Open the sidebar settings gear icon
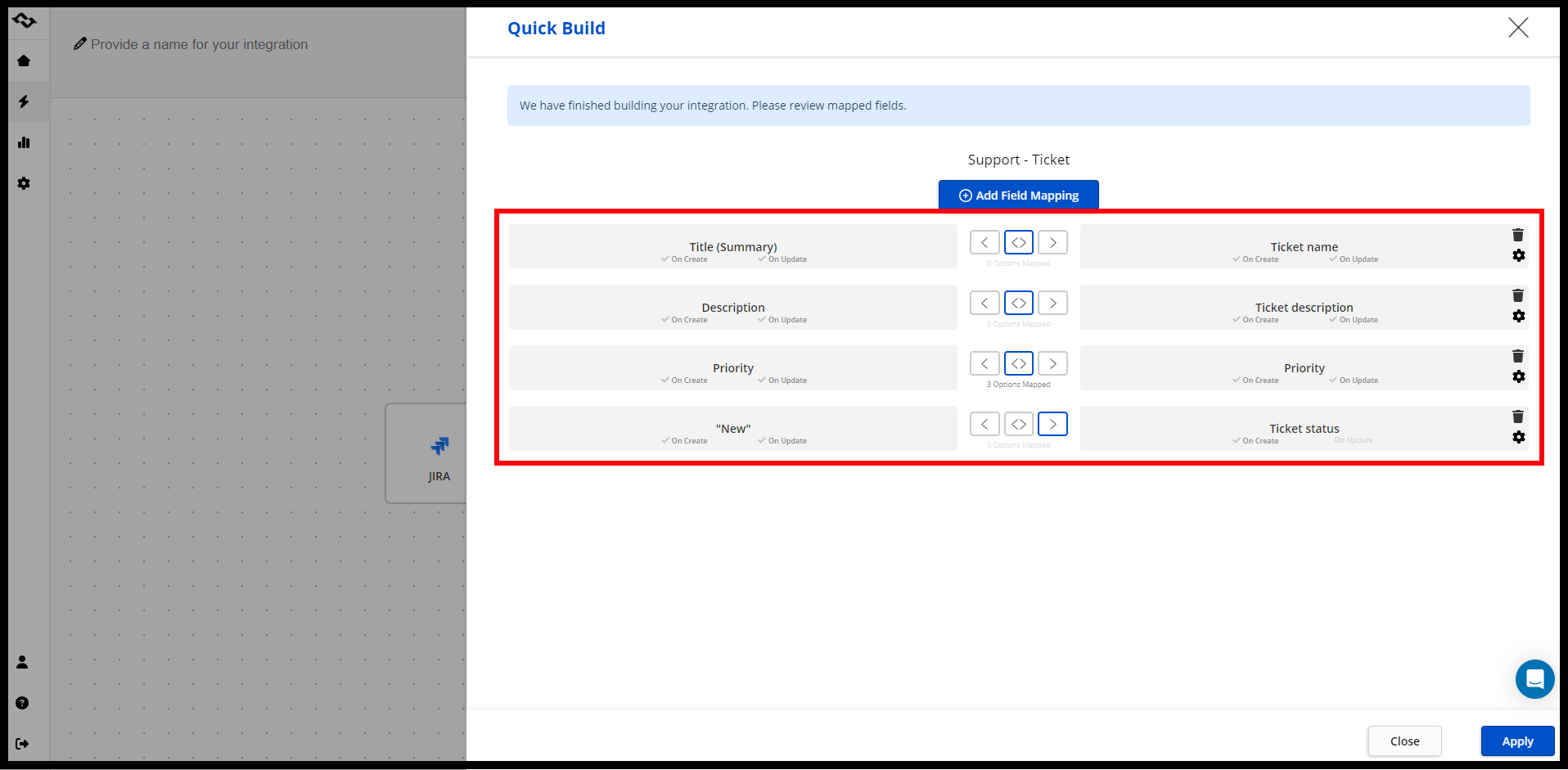This screenshot has height=770, width=1568. tap(24, 183)
